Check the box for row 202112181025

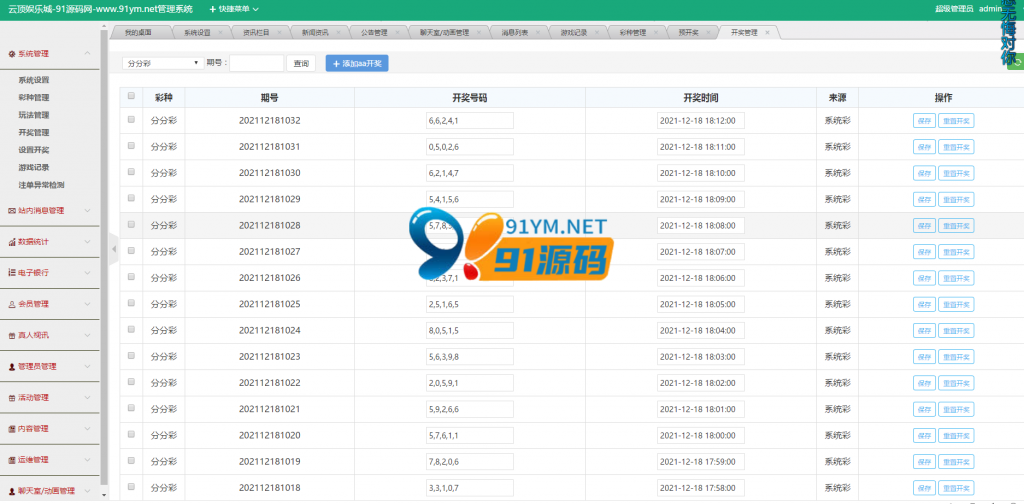(x=131, y=303)
